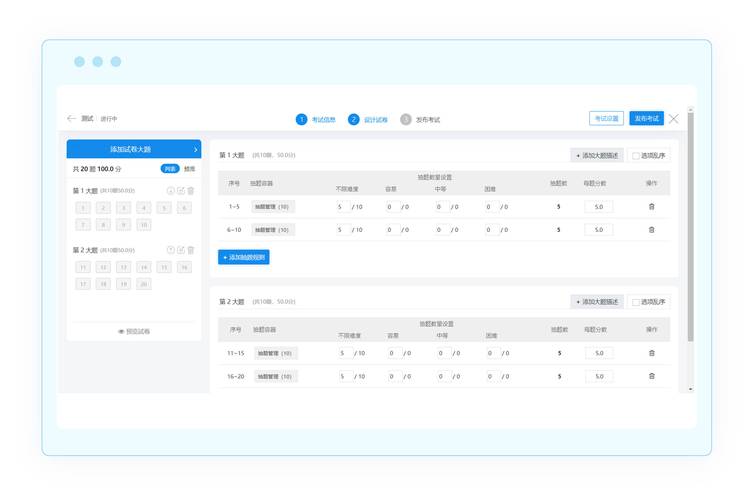Enable 选项乱序 checkbox for 第1大题
The height and width of the screenshot is (500, 754).
click(636, 156)
